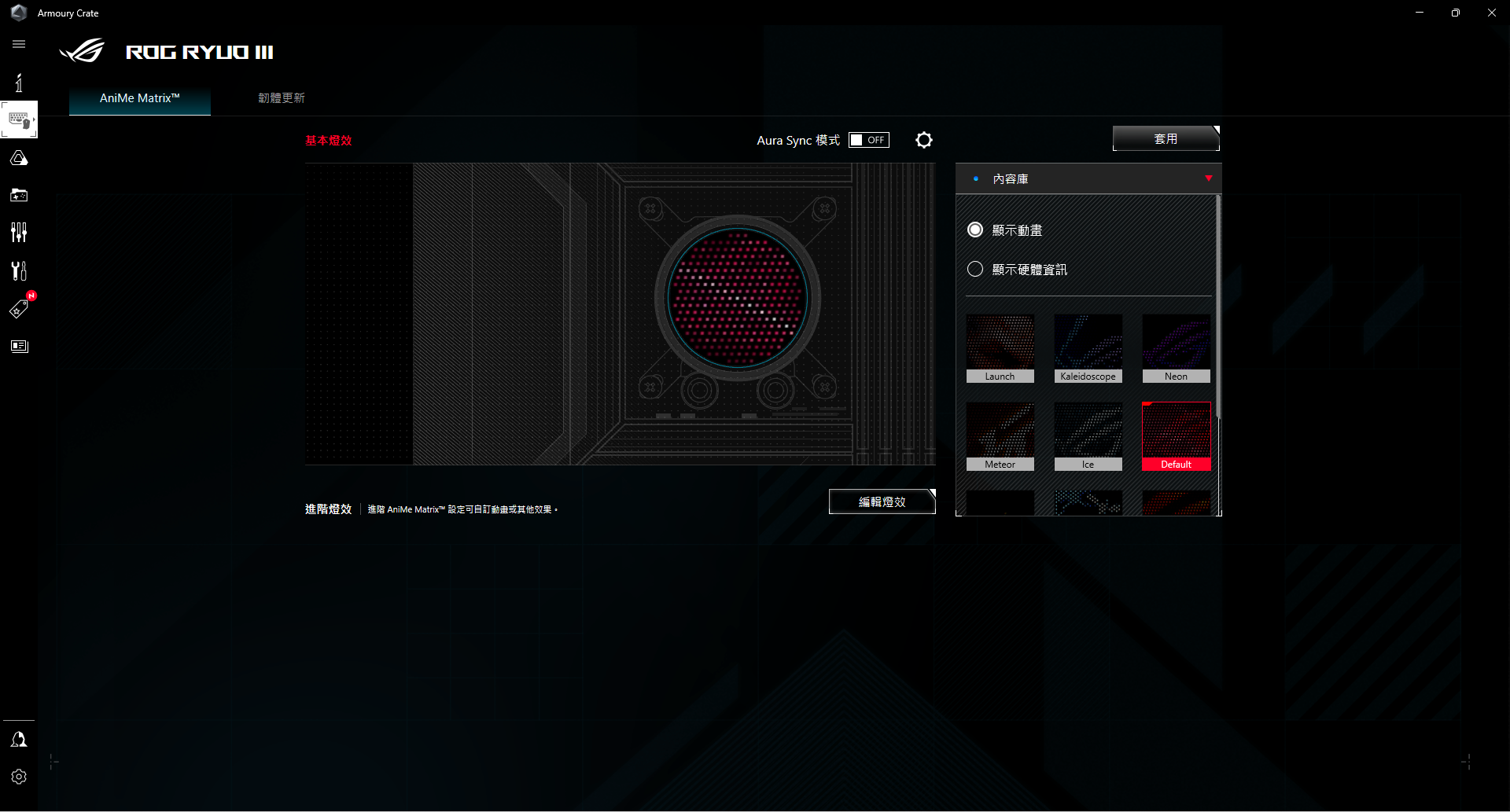This screenshot has width=1510, height=812.
Task: Open Settings gear in sidebar
Action: coord(19,777)
